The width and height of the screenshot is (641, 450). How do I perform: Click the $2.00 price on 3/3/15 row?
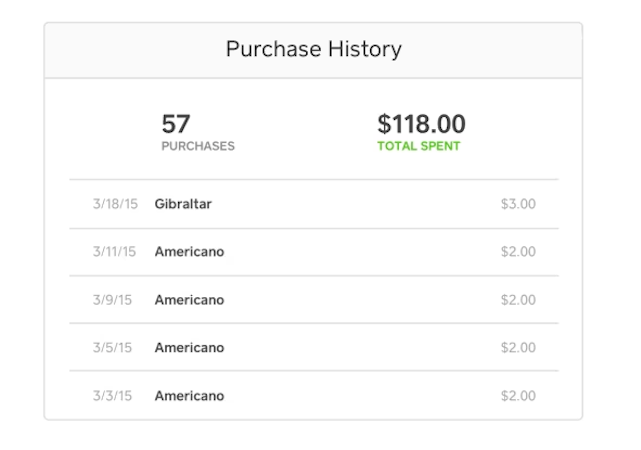518,396
